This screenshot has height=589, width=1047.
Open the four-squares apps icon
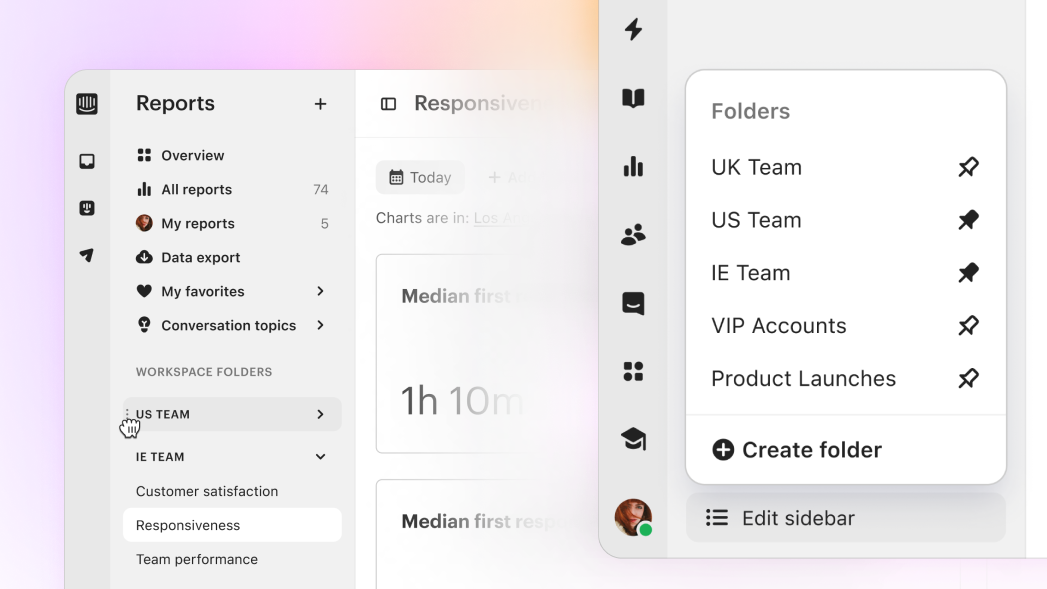coord(633,371)
